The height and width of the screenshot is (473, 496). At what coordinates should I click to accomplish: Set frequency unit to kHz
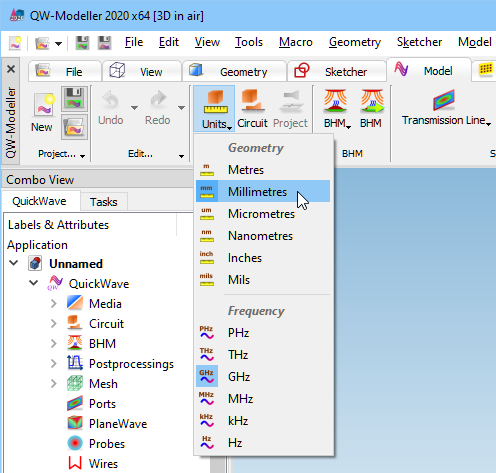pyautogui.click(x=263, y=421)
